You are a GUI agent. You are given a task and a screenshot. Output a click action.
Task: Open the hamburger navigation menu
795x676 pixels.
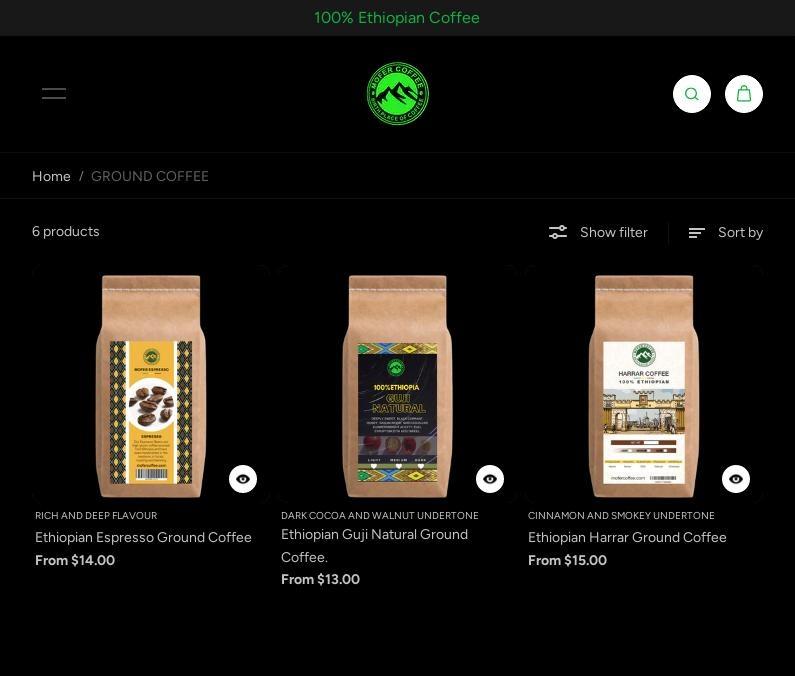click(x=54, y=93)
